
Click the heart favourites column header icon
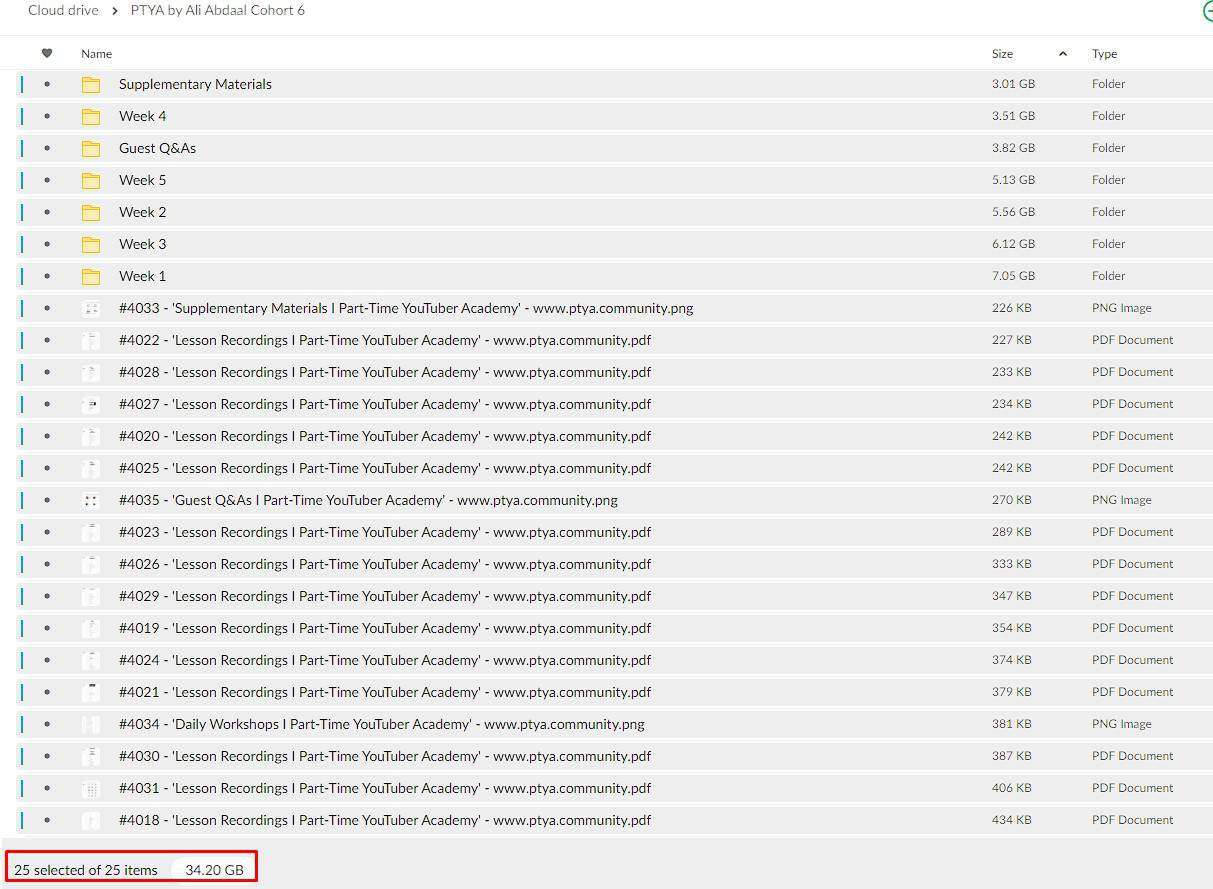[x=47, y=54]
